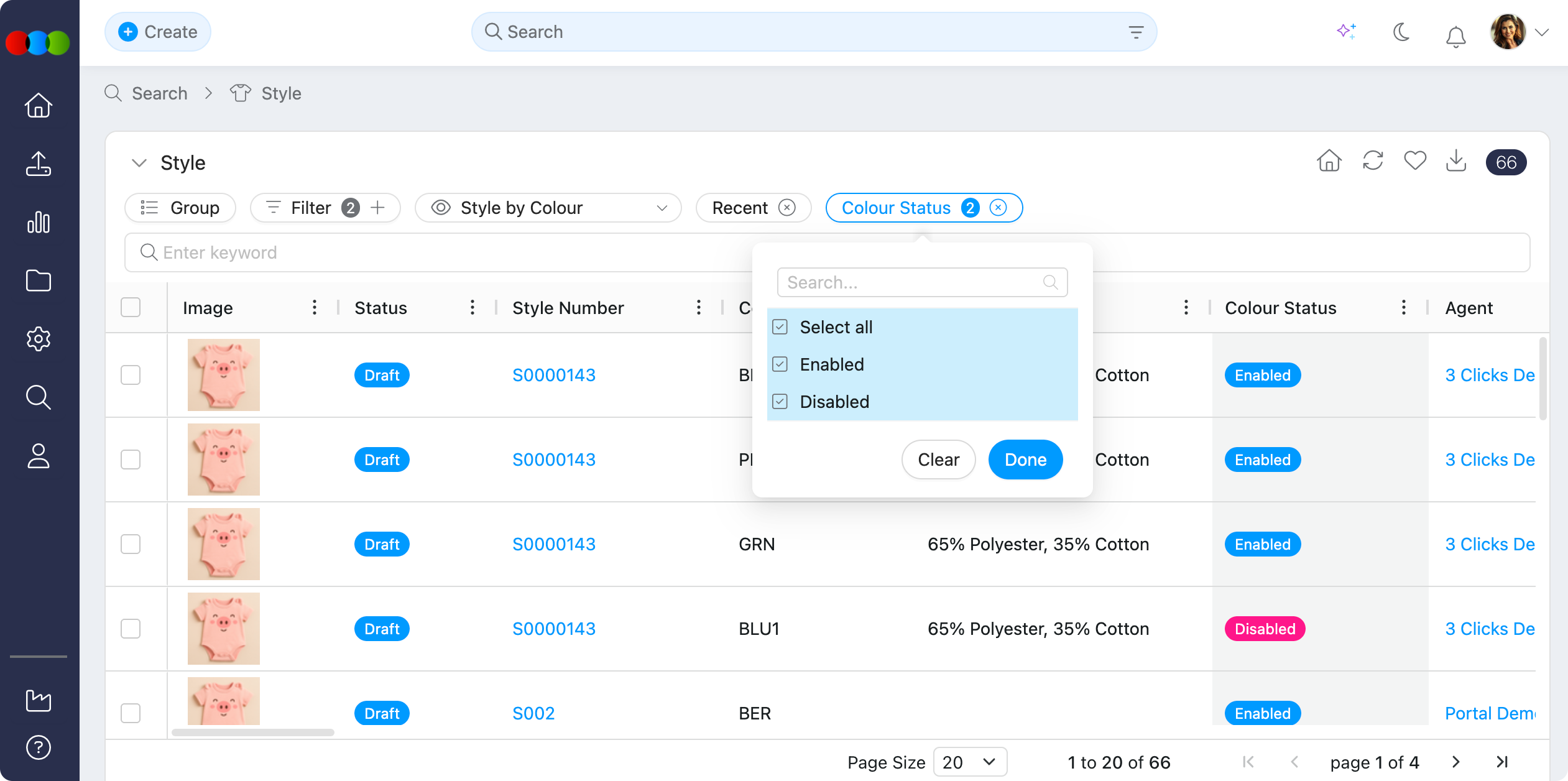Uncheck the Disabled checkbox in filter popup
The image size is (1568, 781).
[780, 402]
